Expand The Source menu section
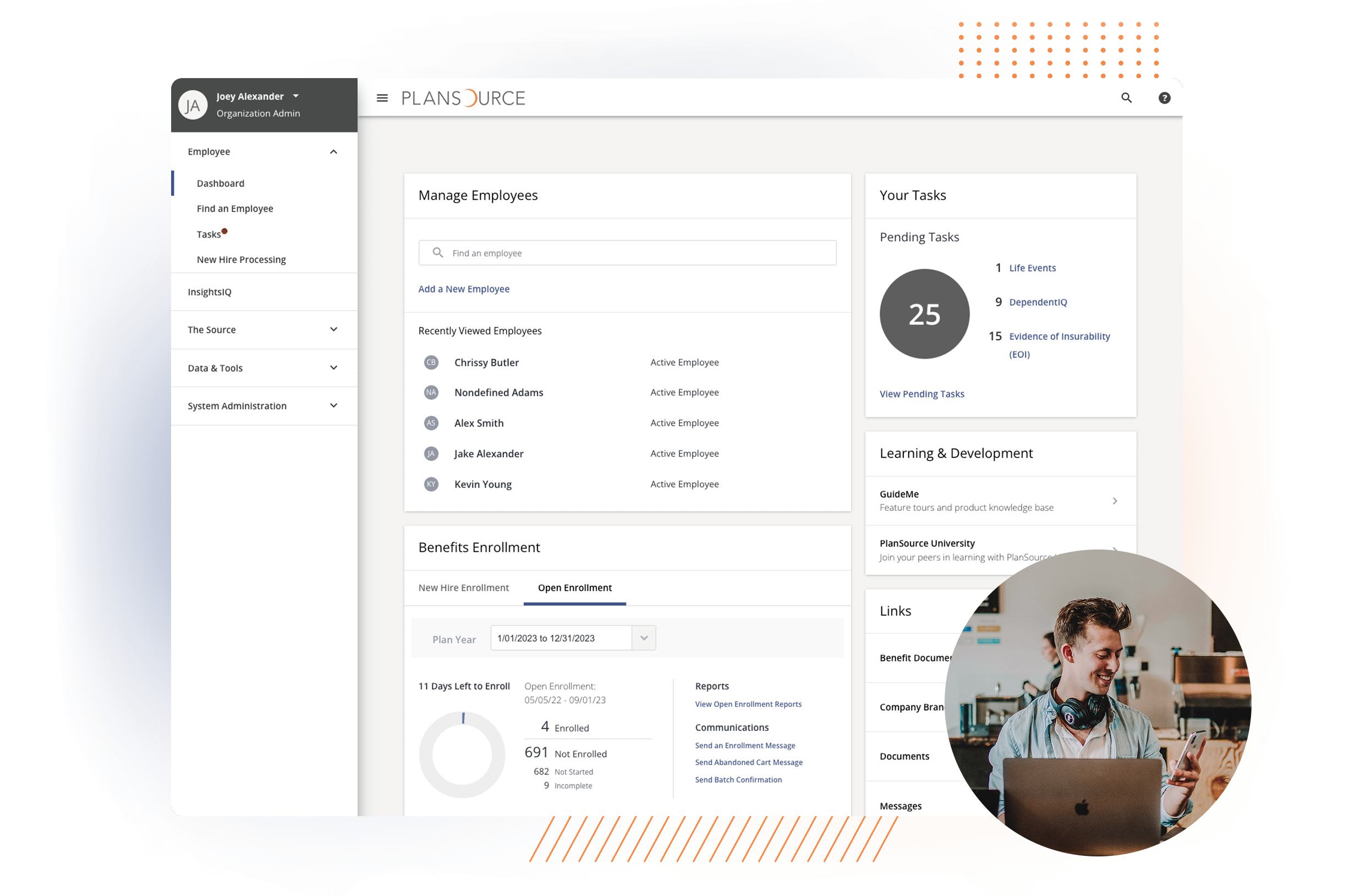Screen dimensions: 1355x896 click(x=334, y=329)
